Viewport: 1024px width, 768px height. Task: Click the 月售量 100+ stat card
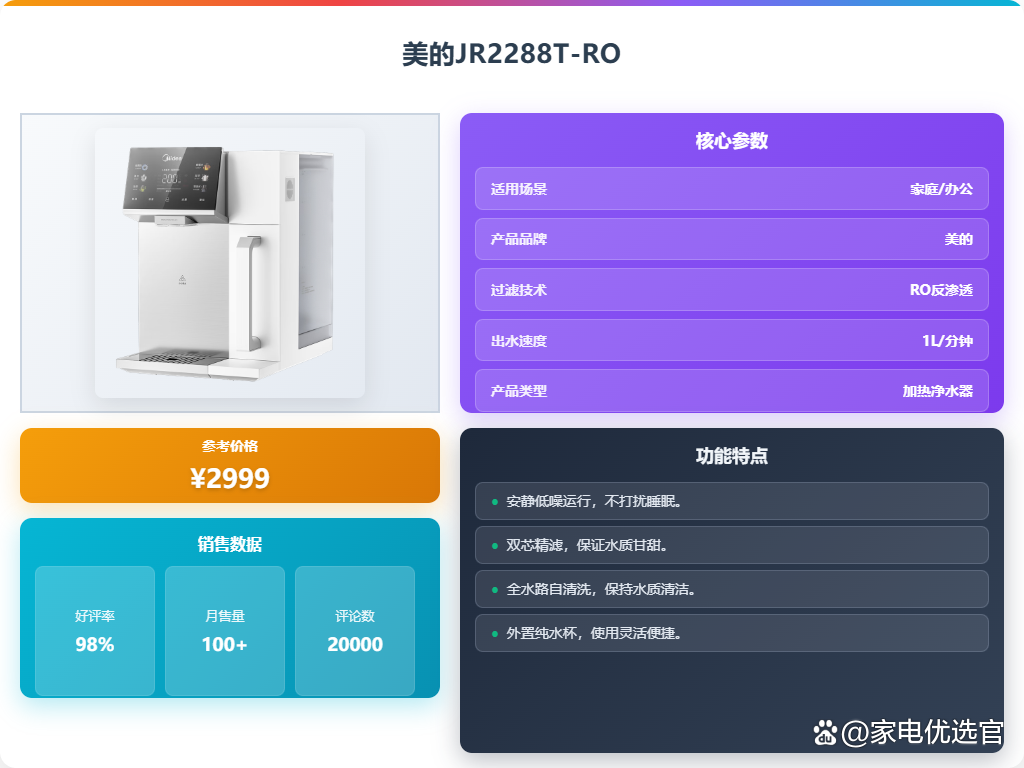(x=225, y=631)
